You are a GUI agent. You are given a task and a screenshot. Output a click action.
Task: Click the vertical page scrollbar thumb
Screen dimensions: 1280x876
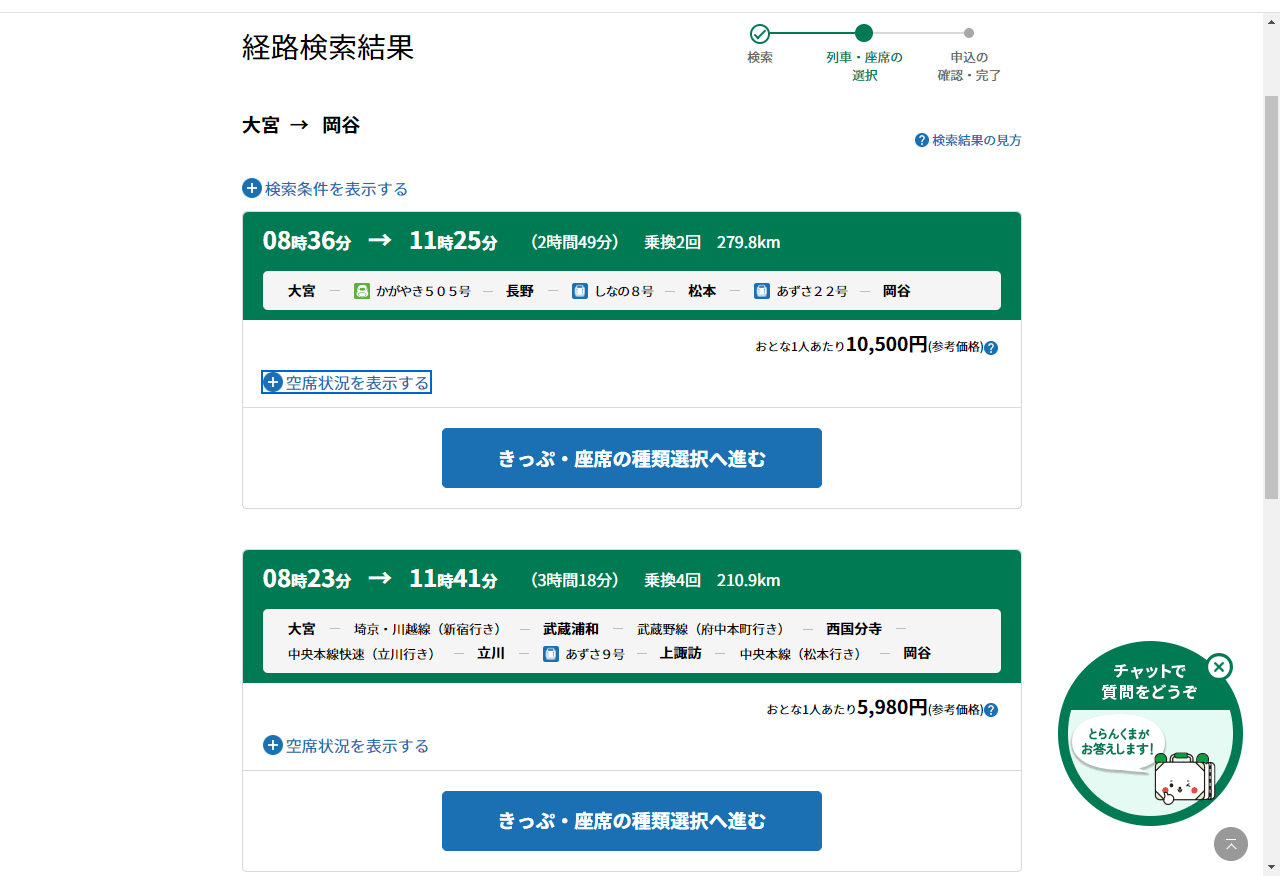pos(1271,300)
